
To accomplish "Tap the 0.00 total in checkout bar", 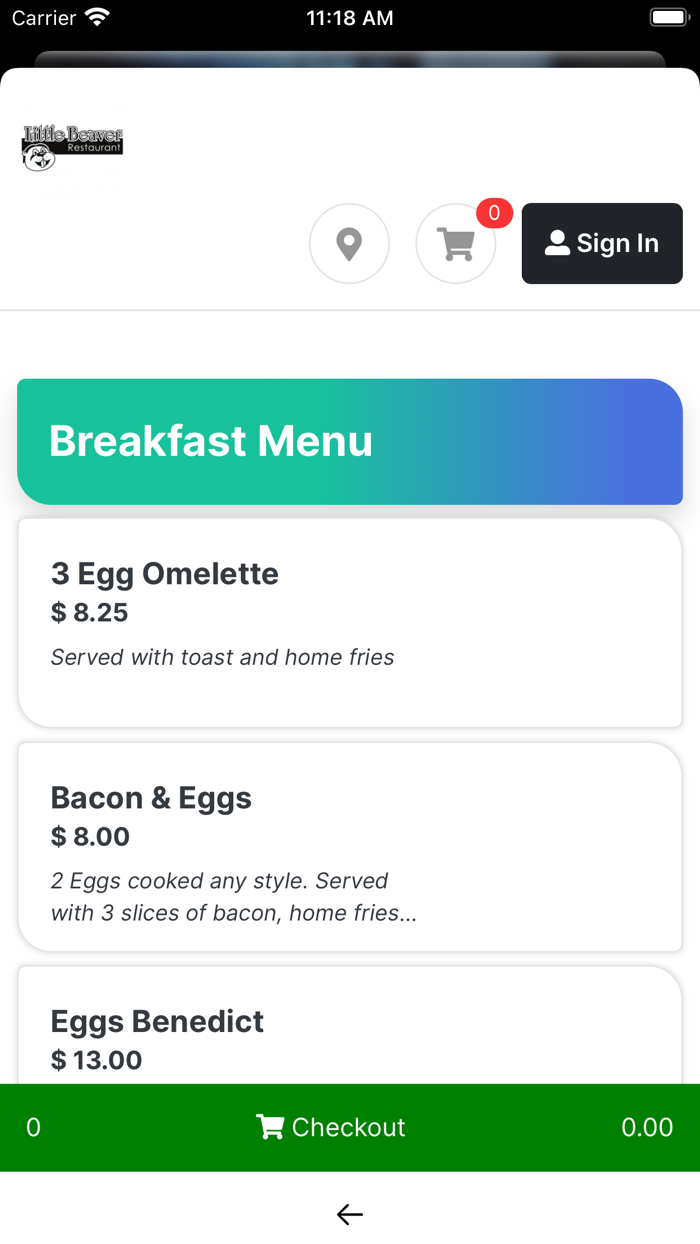I will pos(647,1127).
